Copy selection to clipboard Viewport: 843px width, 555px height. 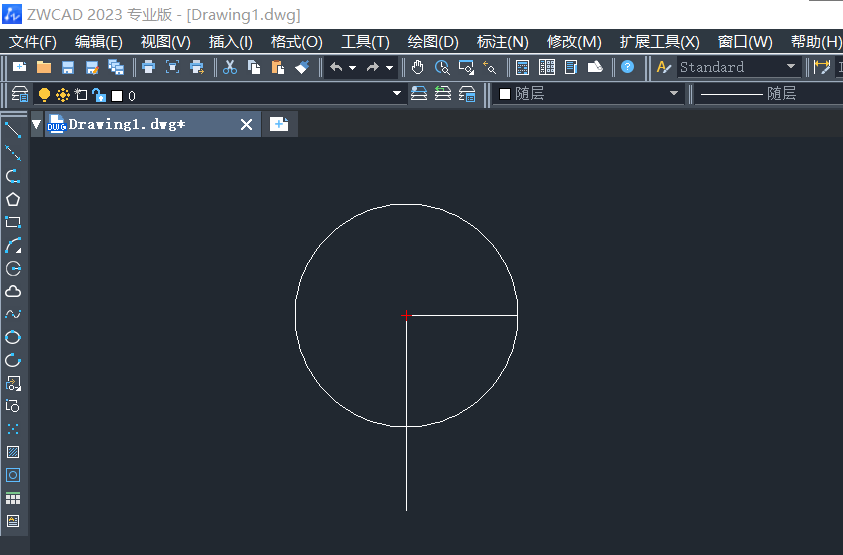coord(254,67)
